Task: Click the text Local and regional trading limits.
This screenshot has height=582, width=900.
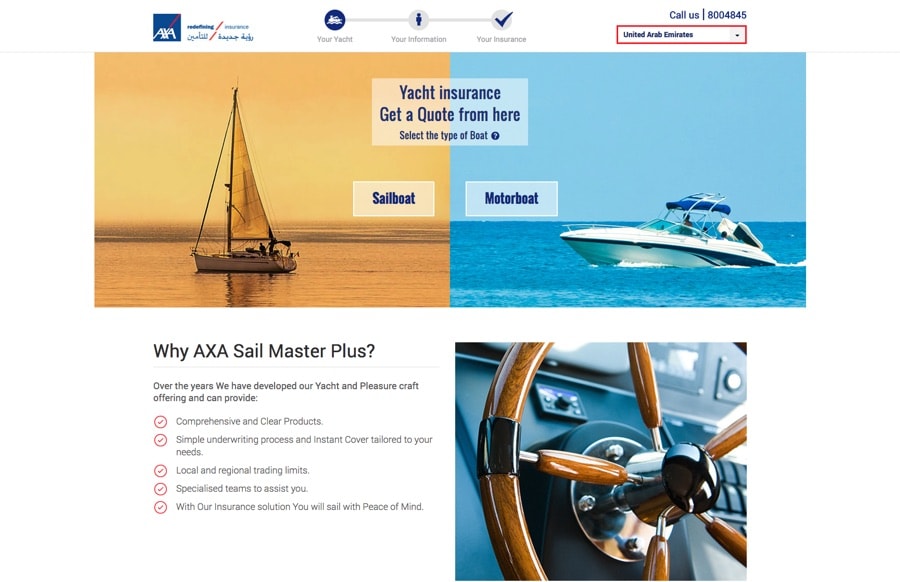Action: (242, 470)
